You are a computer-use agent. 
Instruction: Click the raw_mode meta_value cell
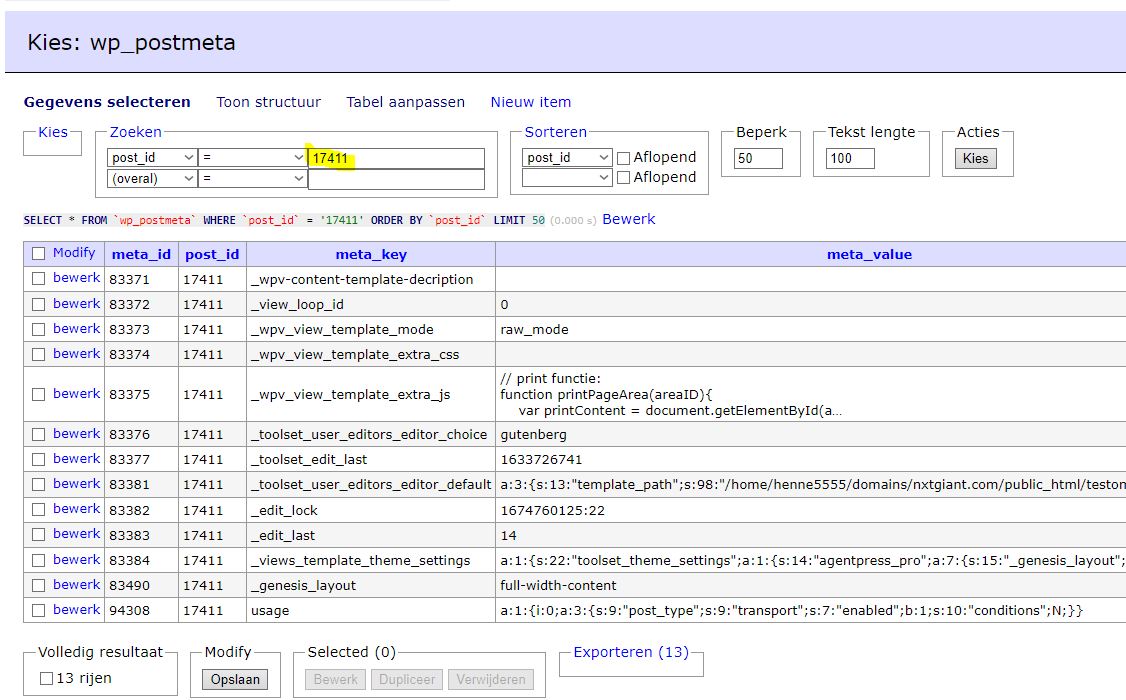(x=811, y=330)
